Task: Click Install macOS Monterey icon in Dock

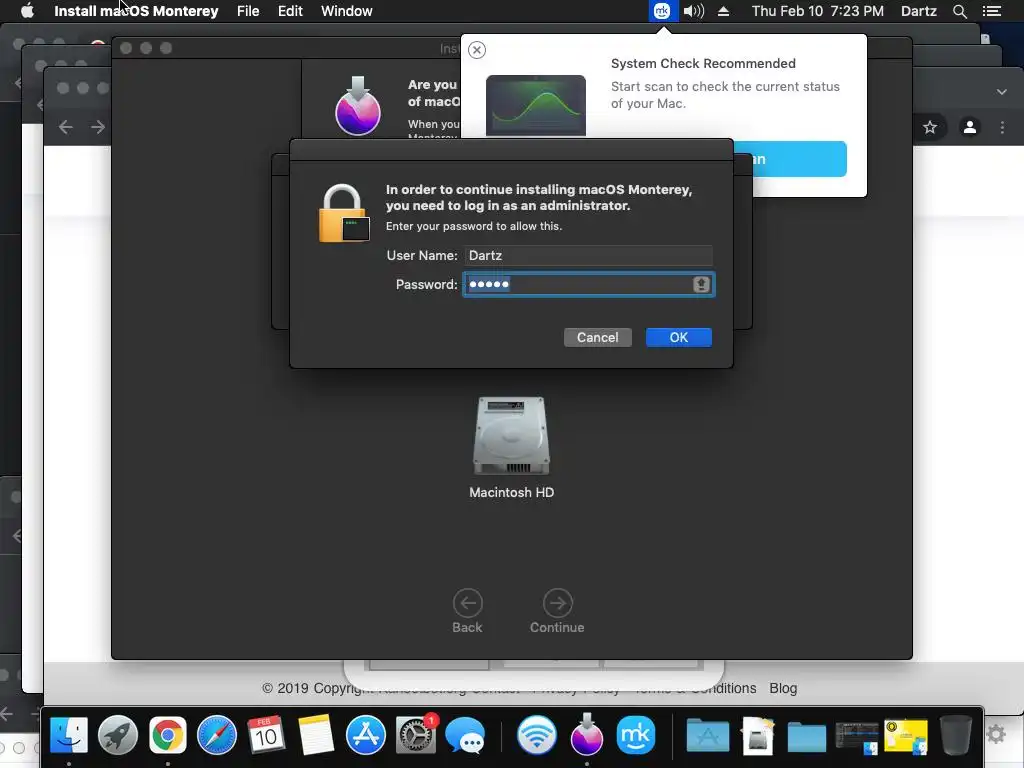Action: click(586, 734)
